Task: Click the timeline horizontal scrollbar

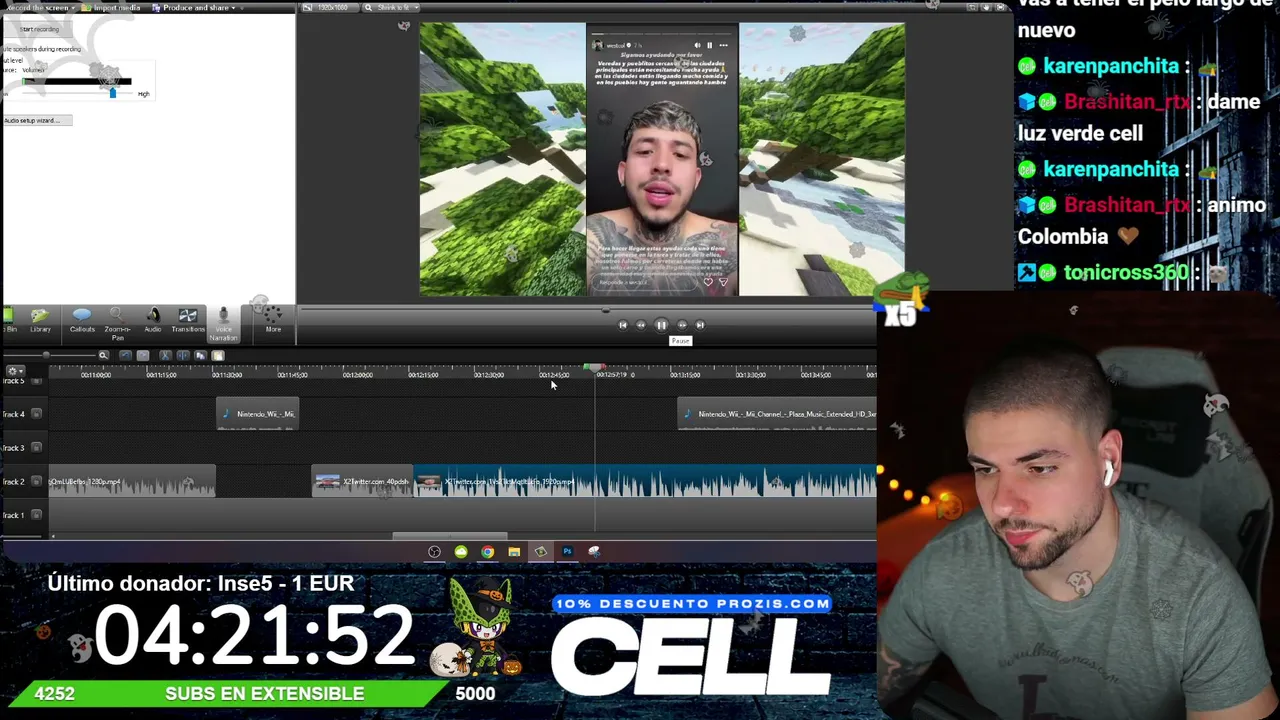Action: coord(450,536)
